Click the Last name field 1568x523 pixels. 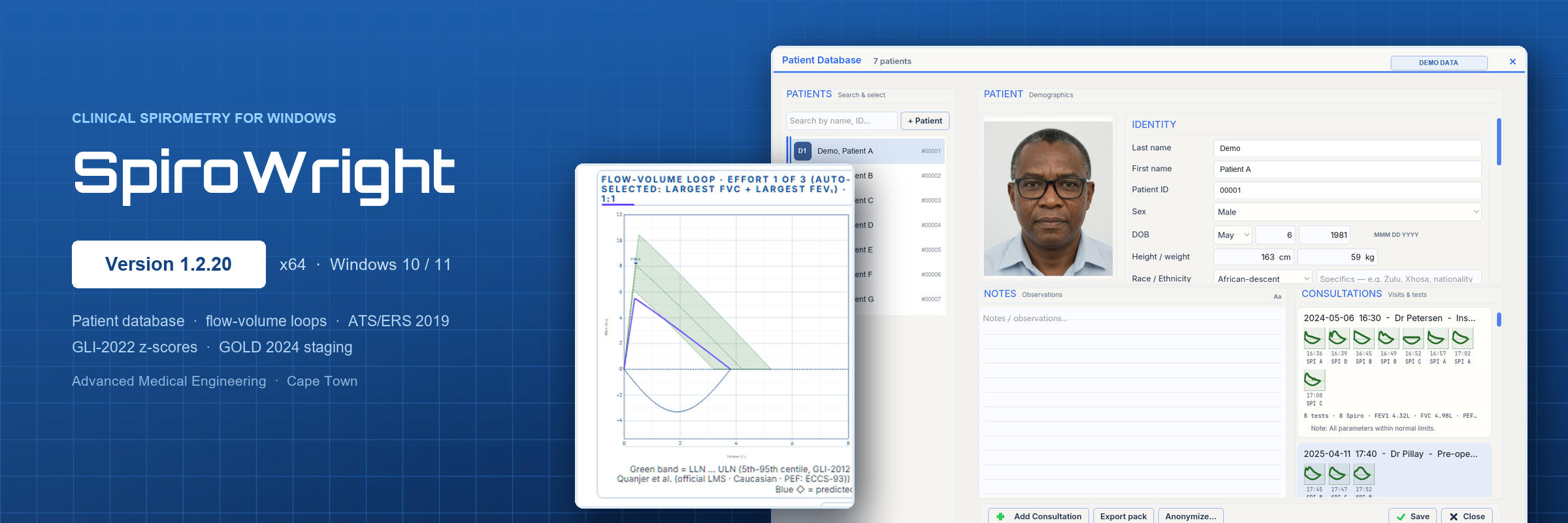(1348, 148)
